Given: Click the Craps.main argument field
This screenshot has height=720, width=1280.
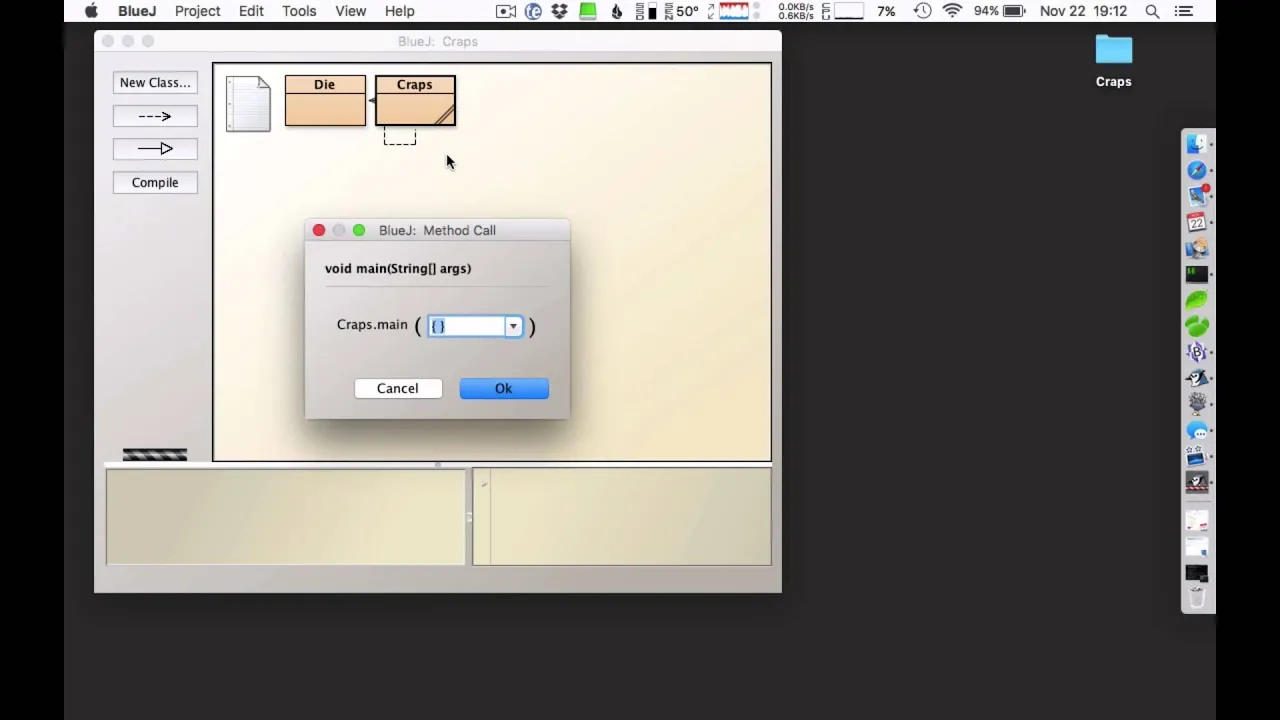Looking at the screenshot, I should coord(467,326).
